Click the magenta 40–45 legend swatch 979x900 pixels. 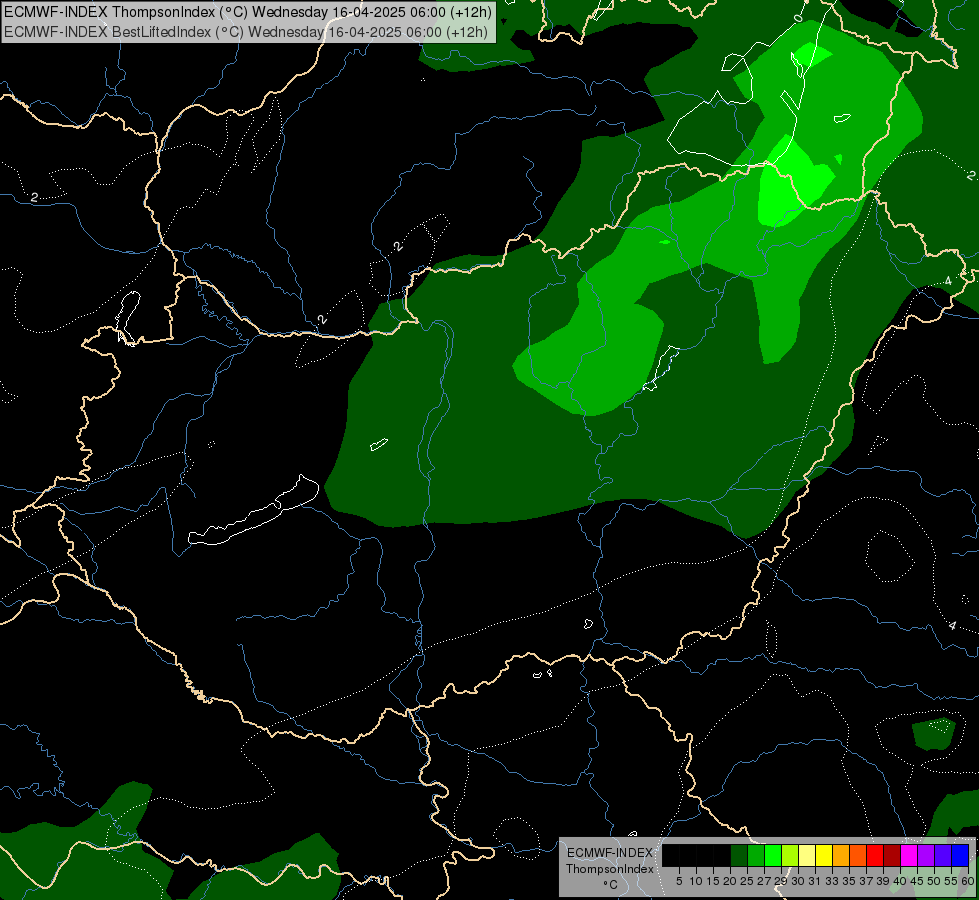pos(909,855)
